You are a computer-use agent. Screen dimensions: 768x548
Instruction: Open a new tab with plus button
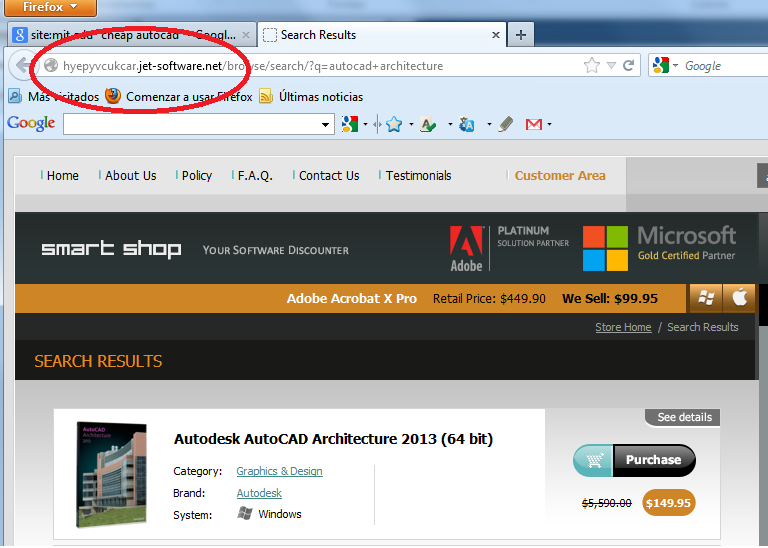click(x=521, y=35)
